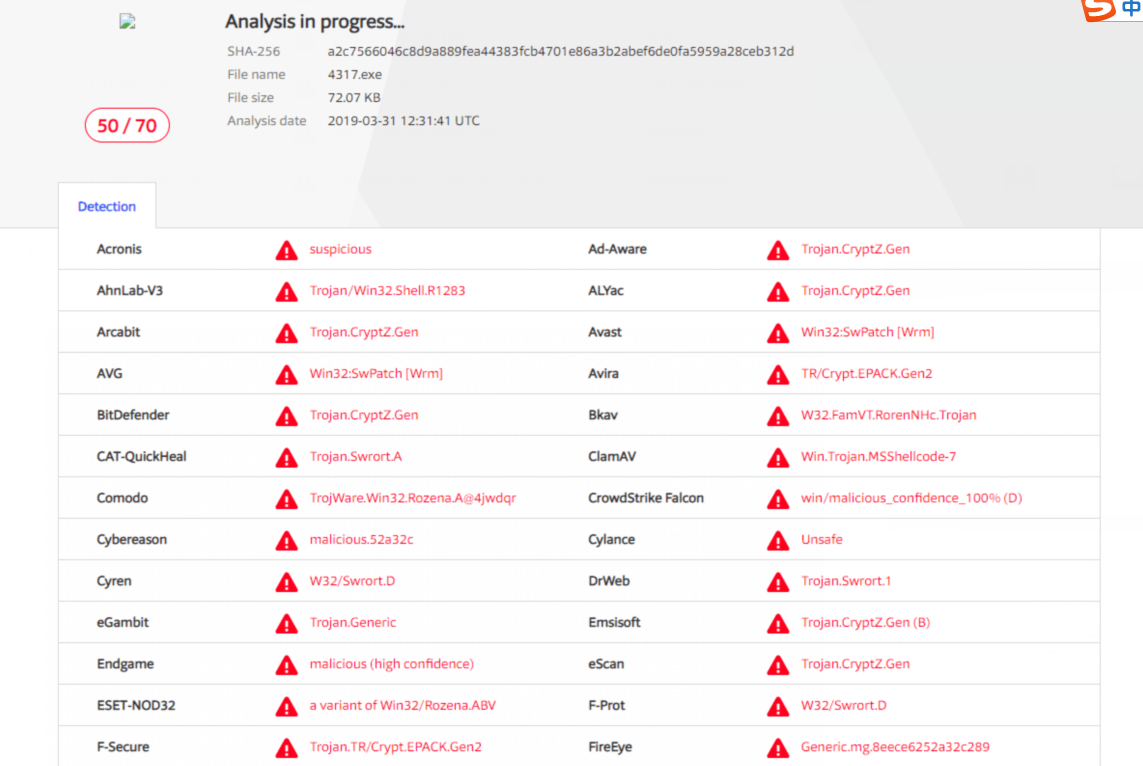Click 'W32.FamVT.RorenNHc.Trojan' detection
The width and height of the screenshot is (1143, 766).
click(889, 415)
